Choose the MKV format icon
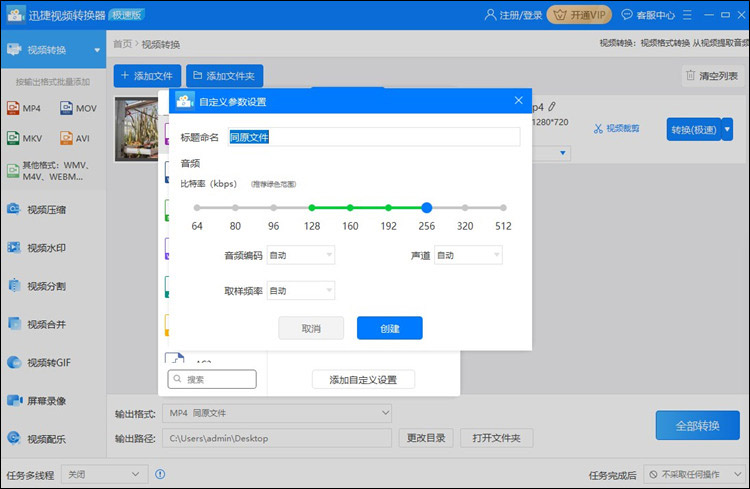This screenshot has height=489, width=750. 13,138
